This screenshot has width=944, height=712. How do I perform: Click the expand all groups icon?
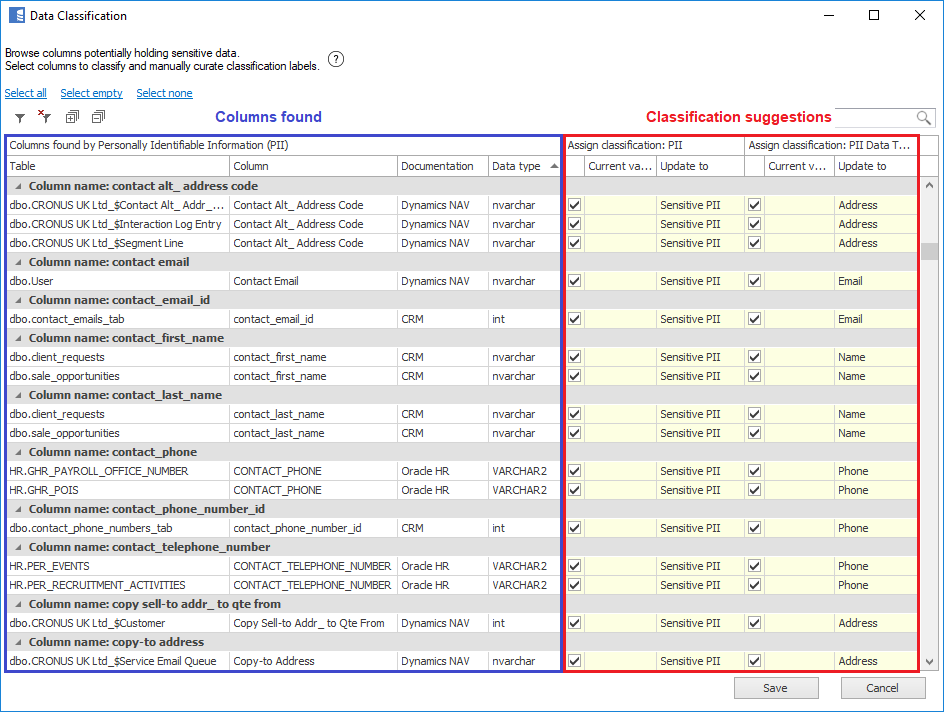click(72, 118)
